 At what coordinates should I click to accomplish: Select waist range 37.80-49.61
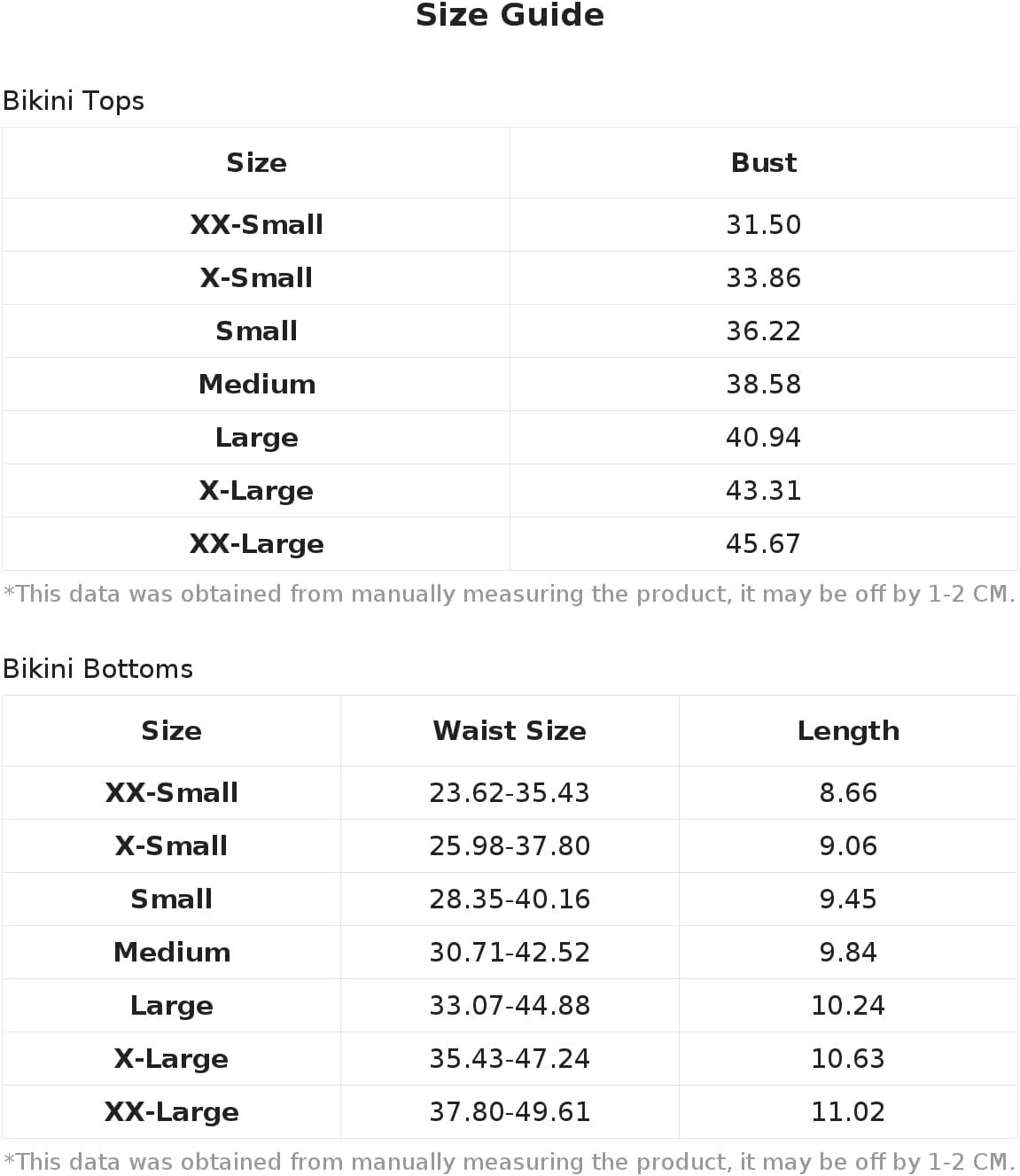(510, 1112)
